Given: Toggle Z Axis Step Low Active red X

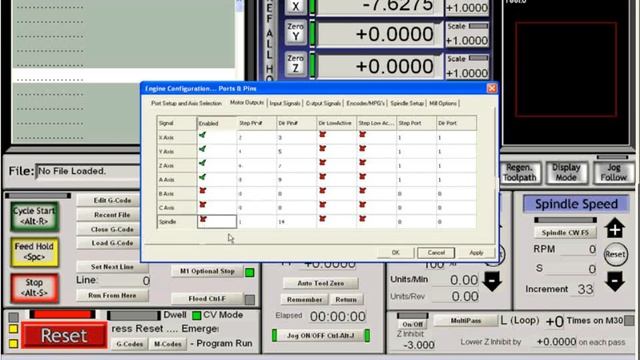Looking at the screenshot, I should click(x=362, y=162).
